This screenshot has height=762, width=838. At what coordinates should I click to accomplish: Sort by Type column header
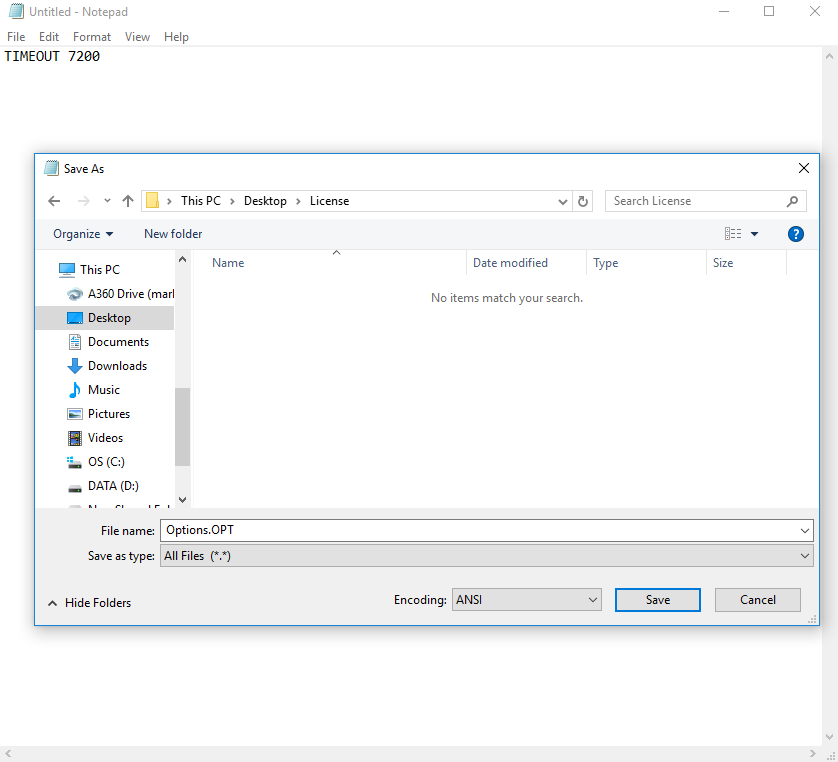pyautogui.click(x=606, y=263)
